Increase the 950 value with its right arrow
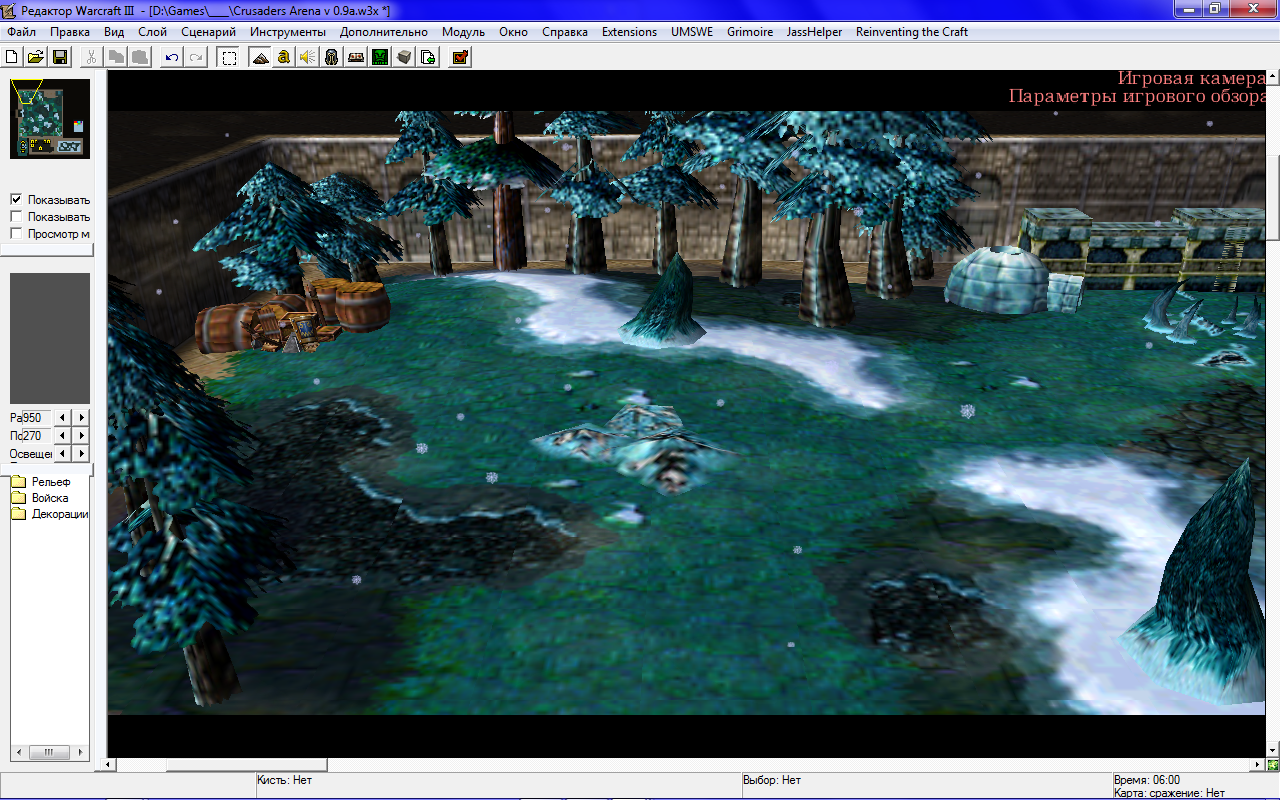Image resolution: width=1280 pixels, height=800 pixels. pyautogui.click(x=82, y=417)
